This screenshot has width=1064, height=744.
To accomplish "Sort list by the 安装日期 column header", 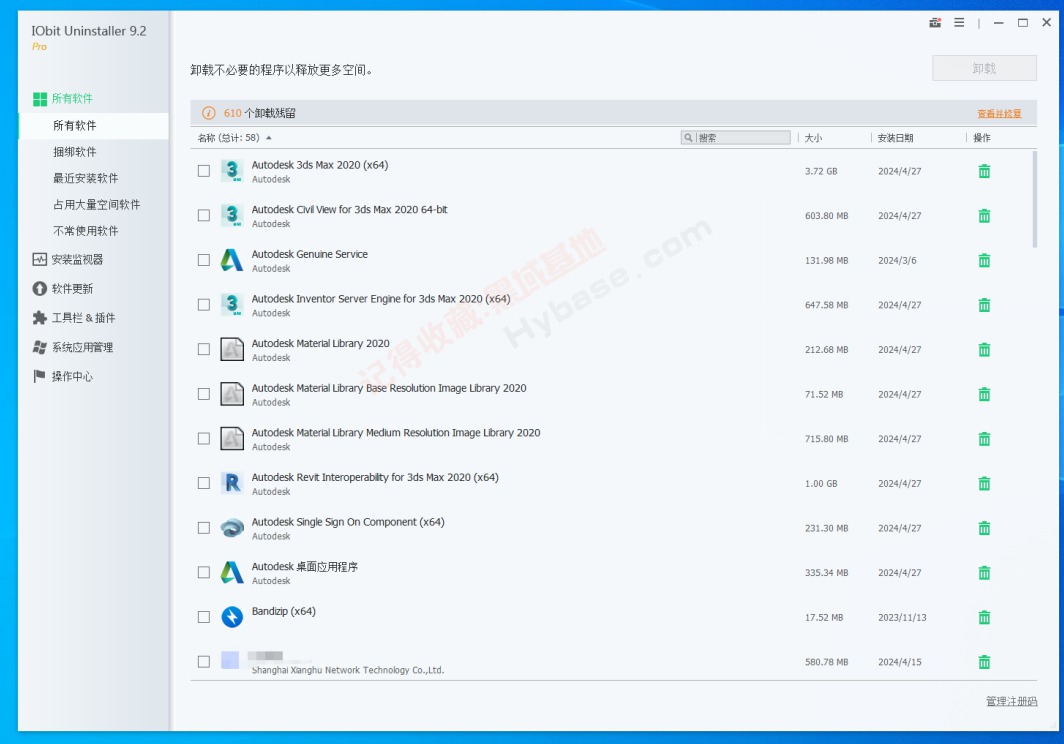I will 895,138.
